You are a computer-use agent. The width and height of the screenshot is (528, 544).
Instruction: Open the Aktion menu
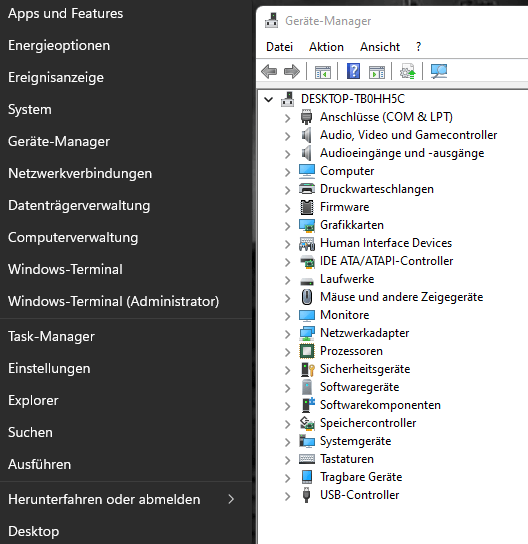point(326,47)
